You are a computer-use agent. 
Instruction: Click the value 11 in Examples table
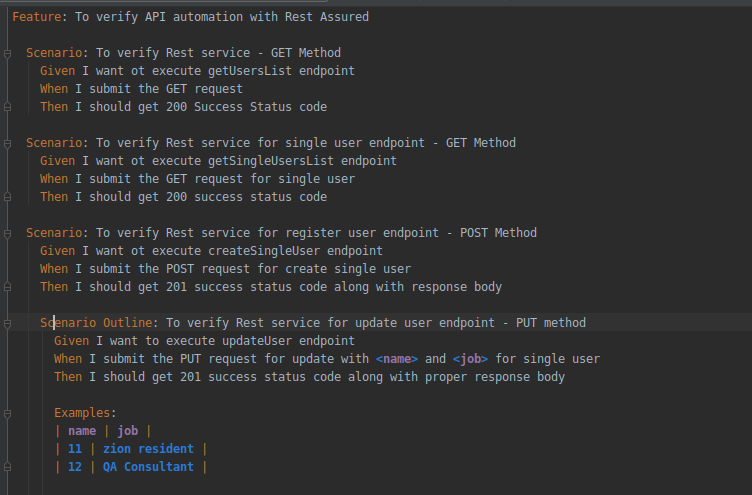point(75,449)
